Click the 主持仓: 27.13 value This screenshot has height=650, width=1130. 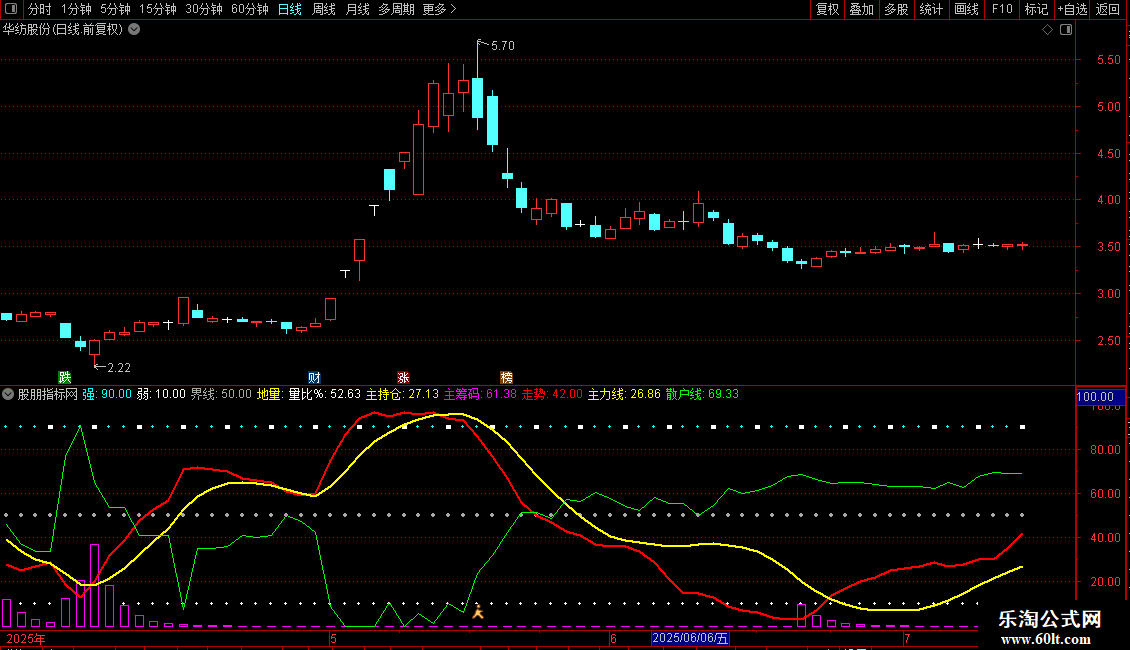pyautogui.click(x=402, y=394)
